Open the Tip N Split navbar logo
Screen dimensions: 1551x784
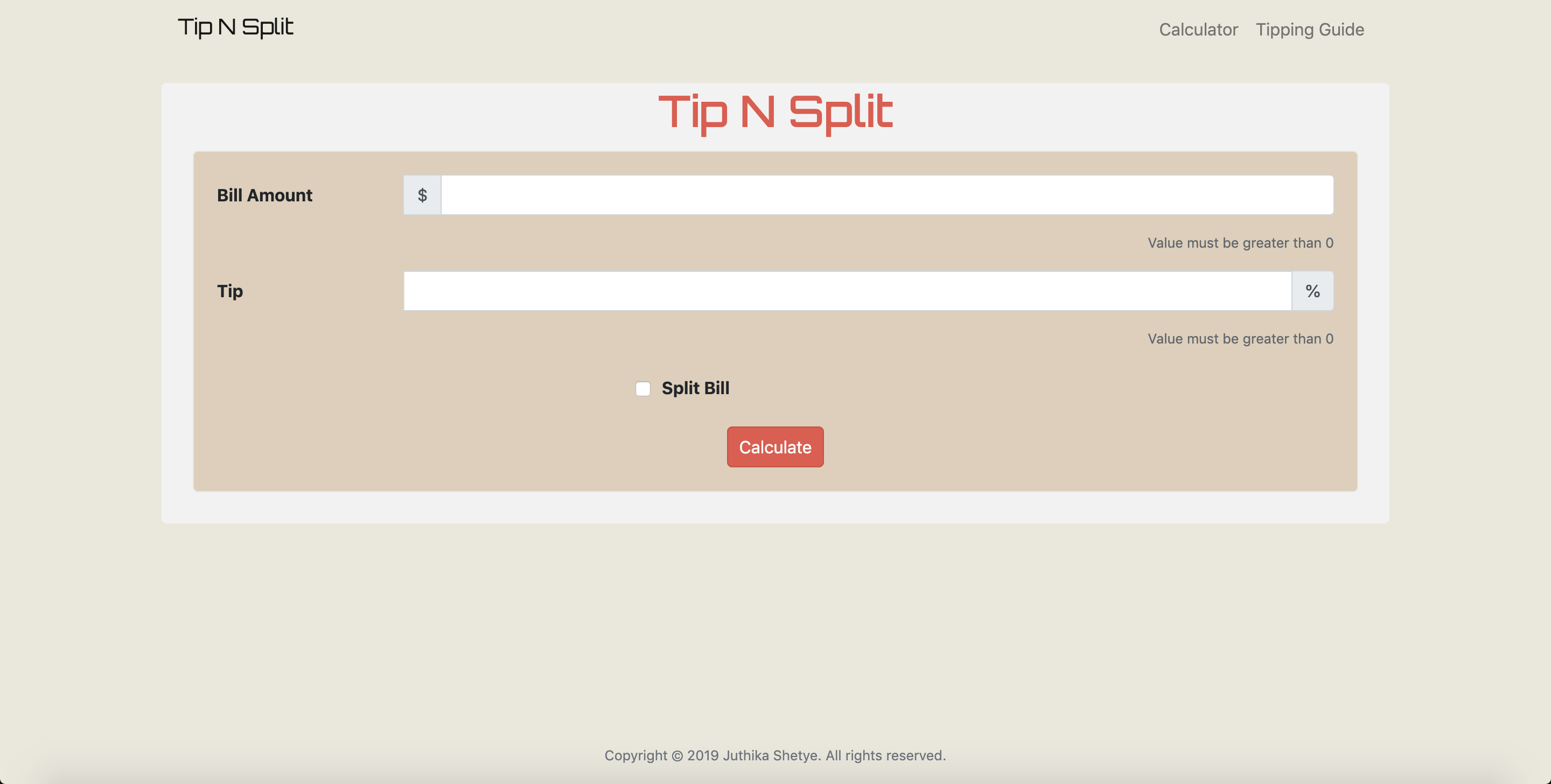pyautogui.click(x=235, y=27)
